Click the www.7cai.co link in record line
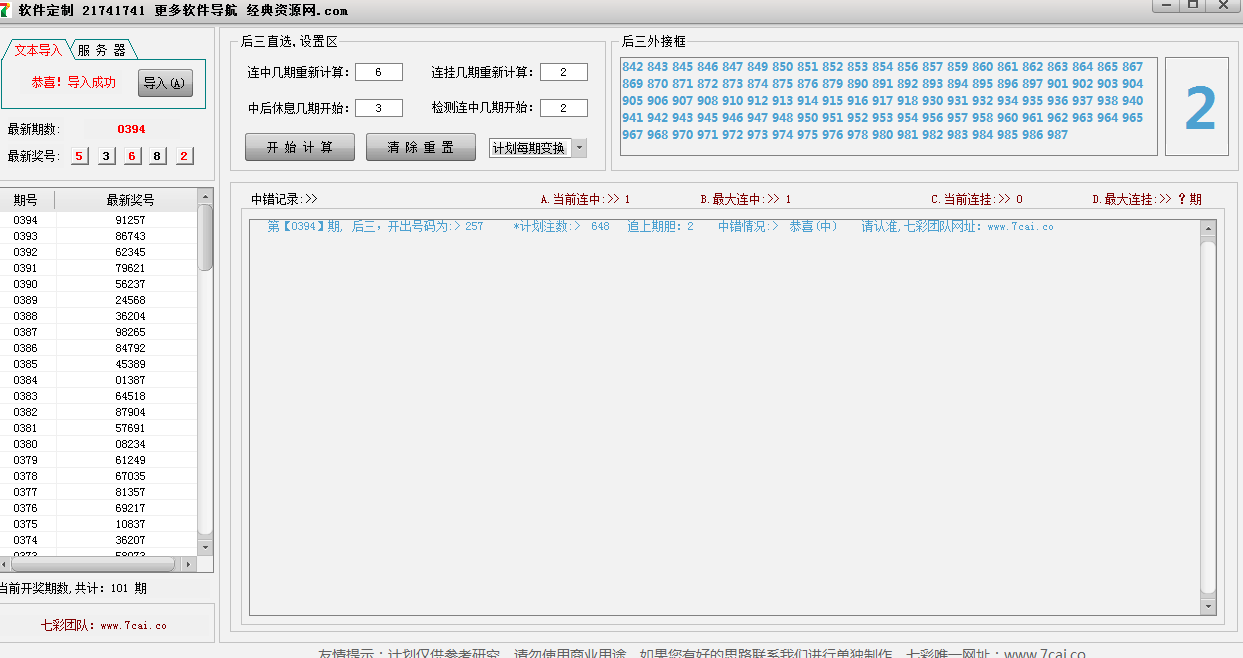 click(x=1020, y=227)
